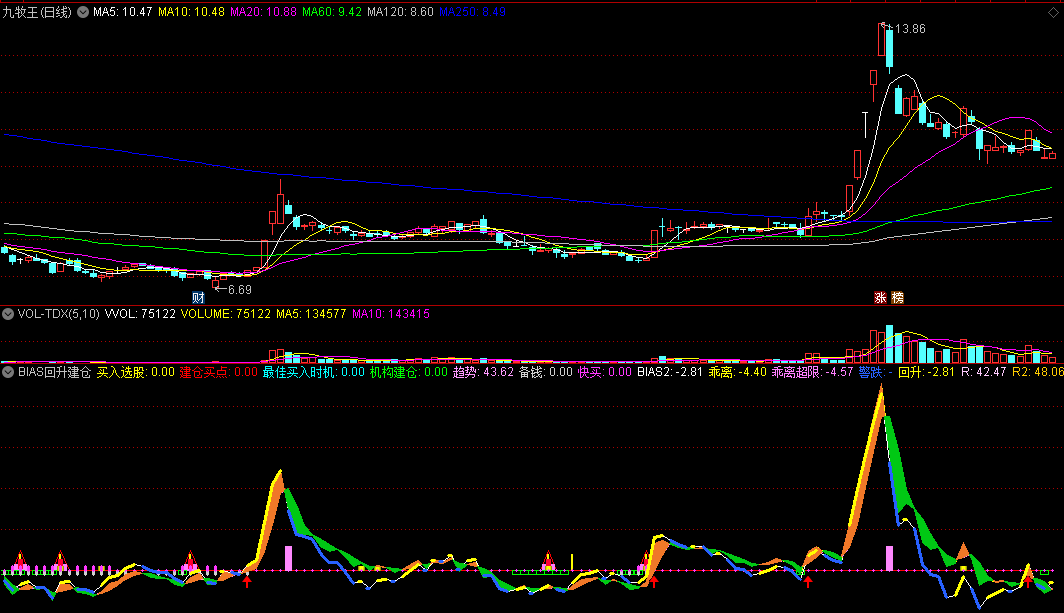Click the tall cyan candle at the 13.86 peak
This screenshot has width=1064, height=613.
pyautogui.click(x=889, y=48)
